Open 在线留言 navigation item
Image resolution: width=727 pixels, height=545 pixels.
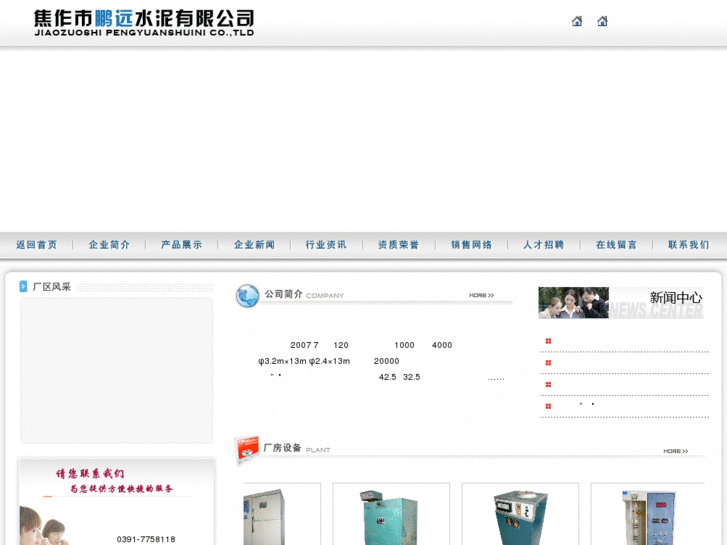click(x=616, y=245)
